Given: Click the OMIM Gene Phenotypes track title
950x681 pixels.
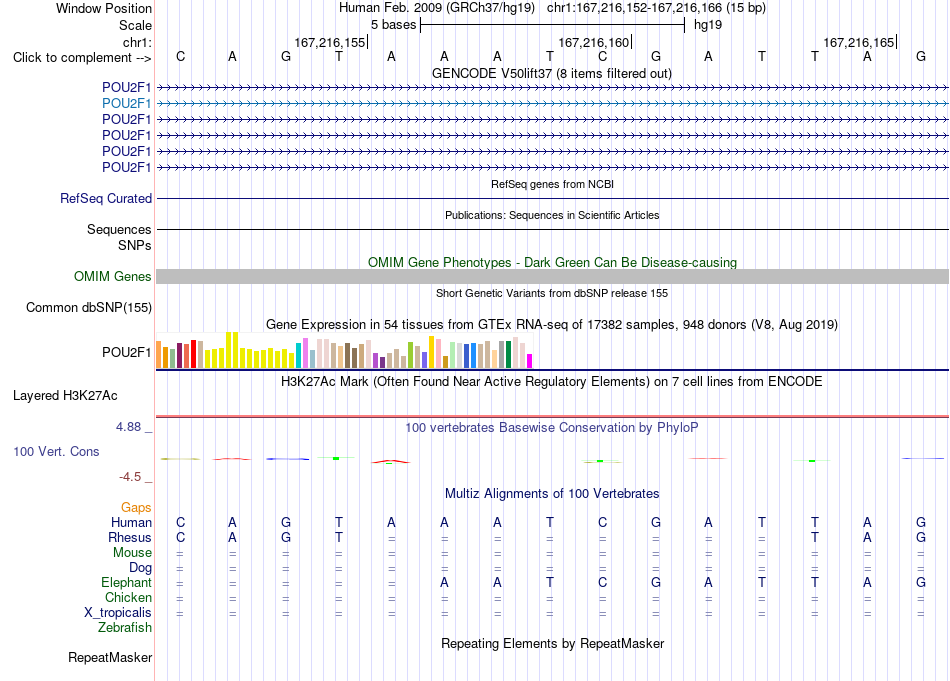Looking at the screenshot, I should pyautogui.click(x=552, y=262).
